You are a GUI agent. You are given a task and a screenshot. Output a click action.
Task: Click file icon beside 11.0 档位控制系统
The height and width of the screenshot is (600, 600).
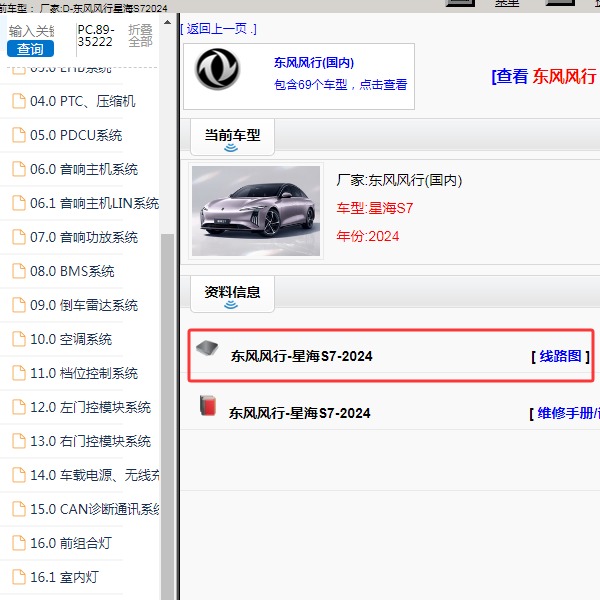click(x=19, y=373)
